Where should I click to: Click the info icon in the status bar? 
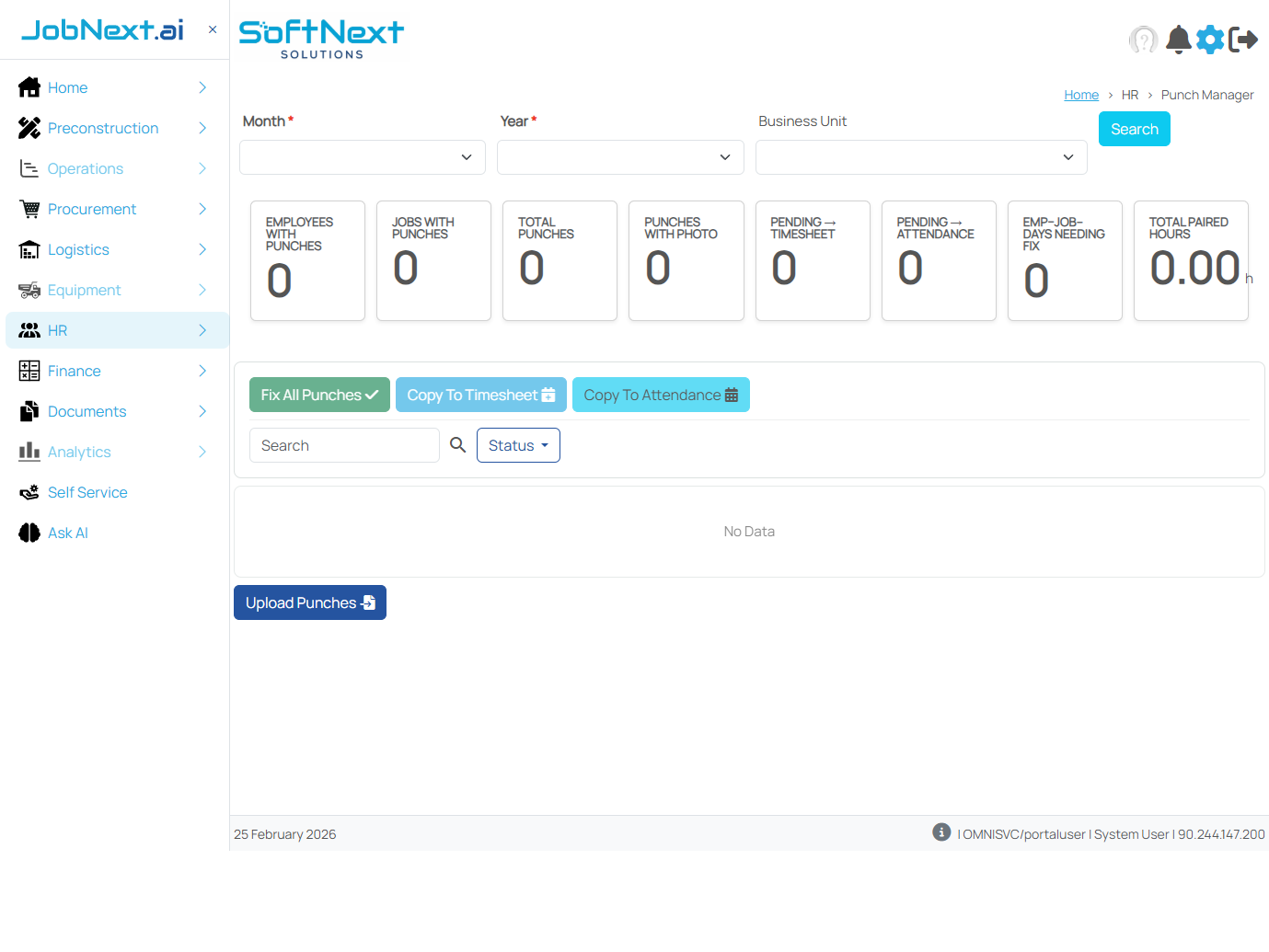click(x=940, y=832)
